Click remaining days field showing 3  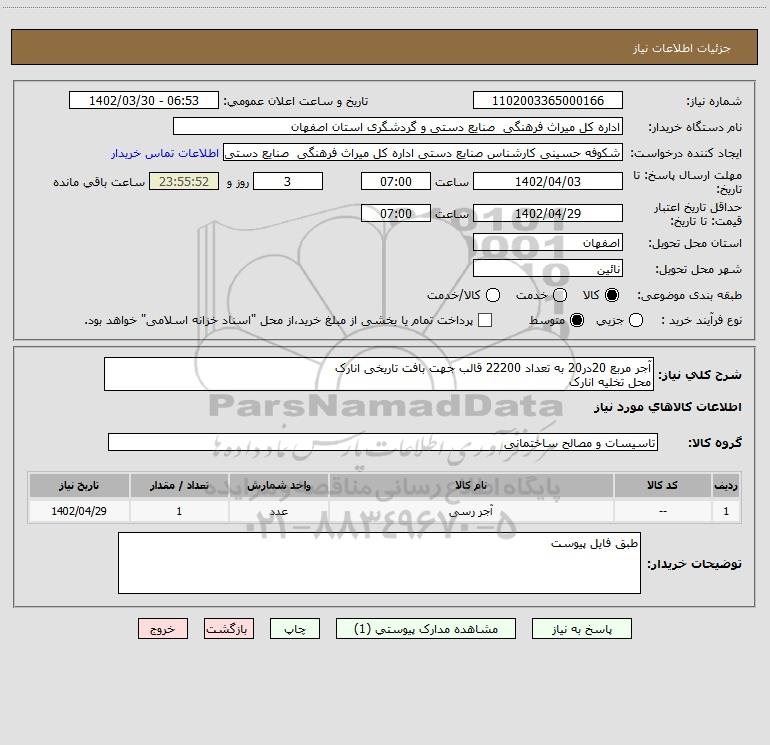click(x=288, y=181)
